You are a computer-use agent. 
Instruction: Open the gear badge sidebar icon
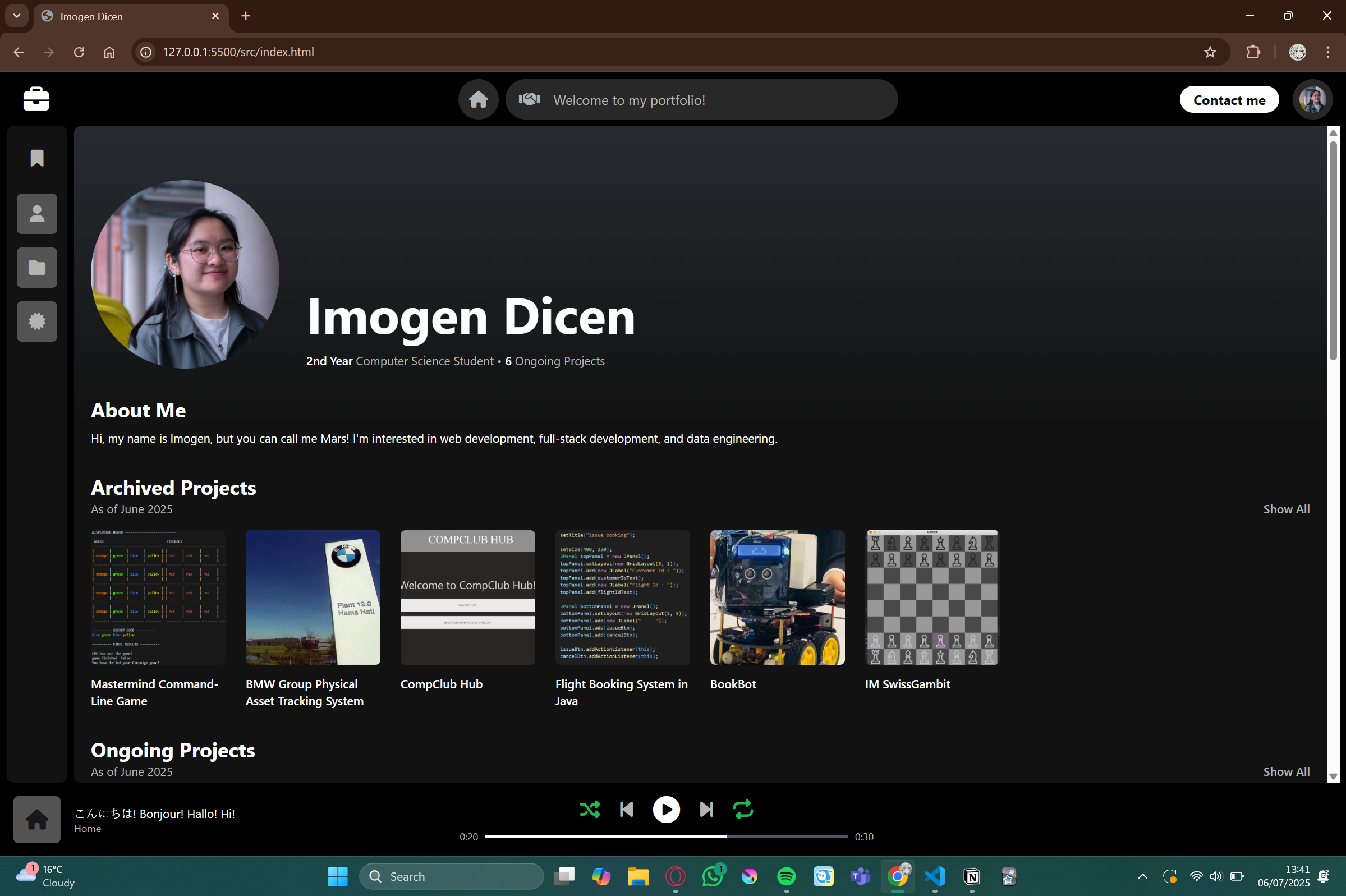pos(36,321)
